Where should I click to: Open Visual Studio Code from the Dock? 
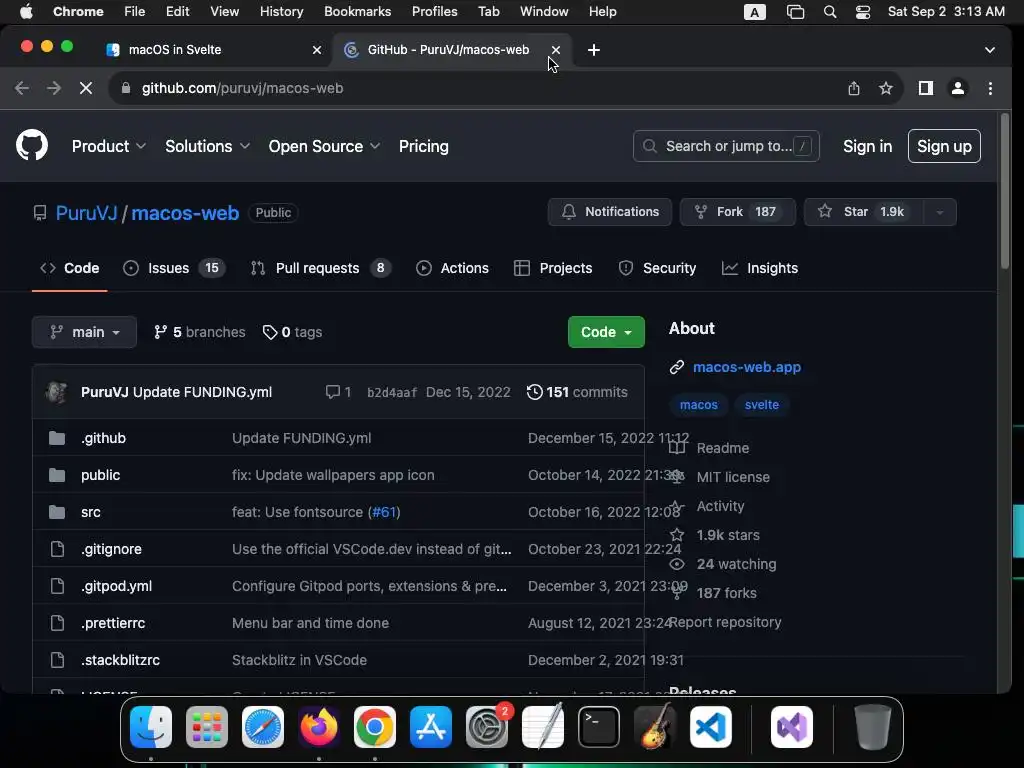point(711,727)
